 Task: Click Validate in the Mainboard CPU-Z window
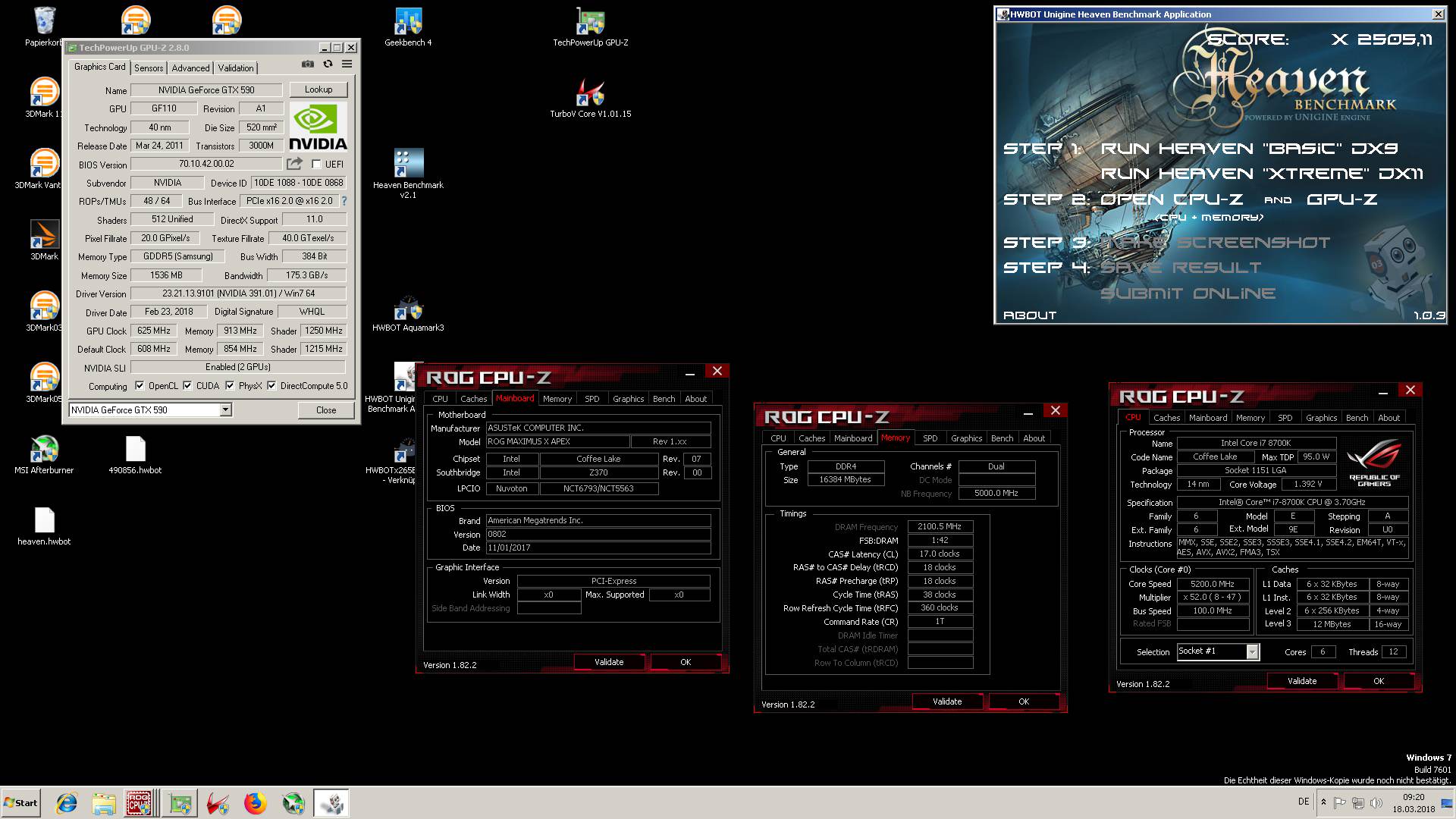coord(609,662)
